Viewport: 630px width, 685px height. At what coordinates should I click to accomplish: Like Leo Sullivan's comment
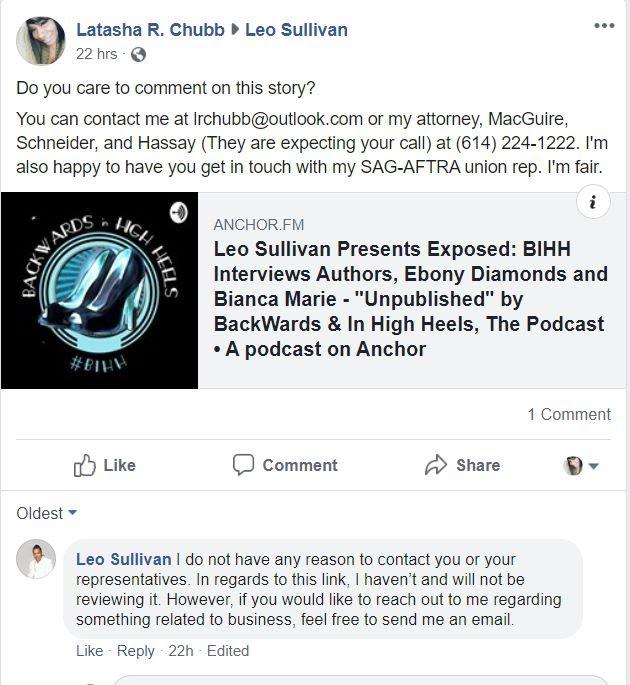pos(90,650)
